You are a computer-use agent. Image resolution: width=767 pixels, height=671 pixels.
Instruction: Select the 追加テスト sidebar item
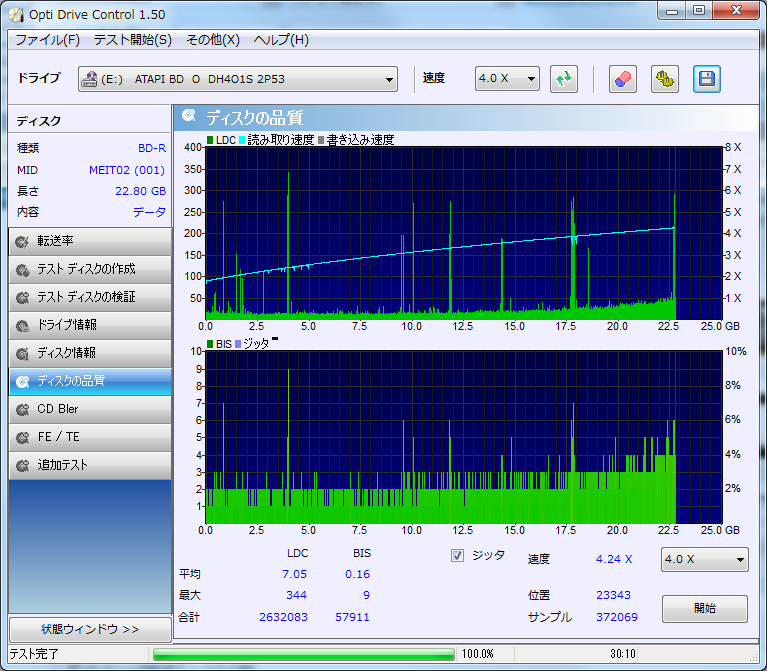click(90, 465)
